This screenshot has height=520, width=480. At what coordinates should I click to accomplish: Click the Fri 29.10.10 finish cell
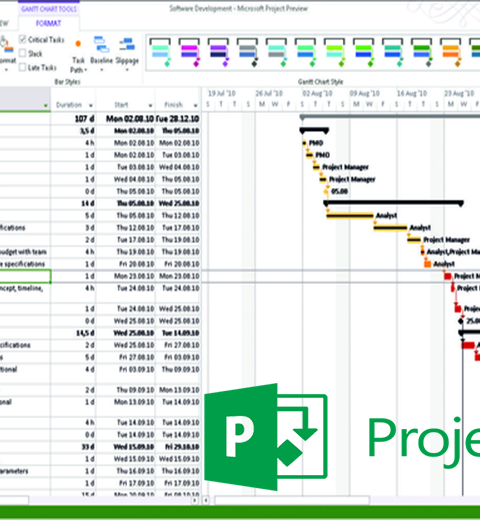178,447
